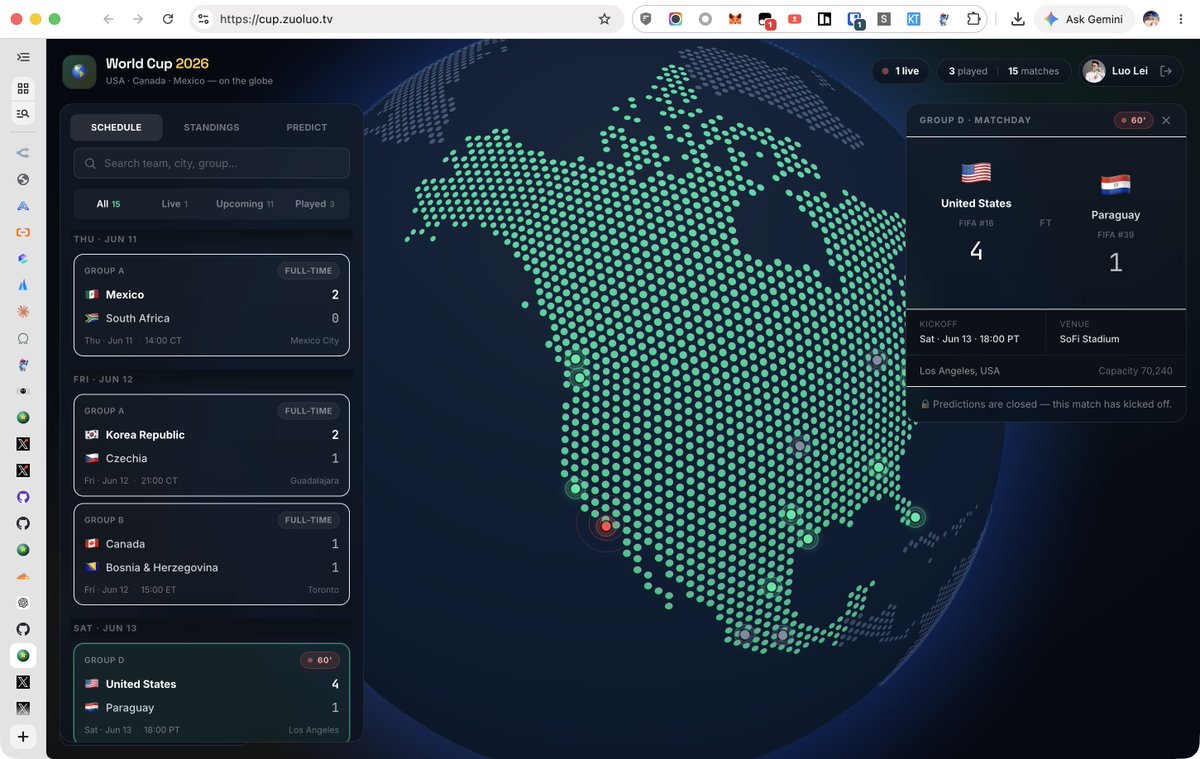Switch to the orange starburst Claude tab

(23, 312)
